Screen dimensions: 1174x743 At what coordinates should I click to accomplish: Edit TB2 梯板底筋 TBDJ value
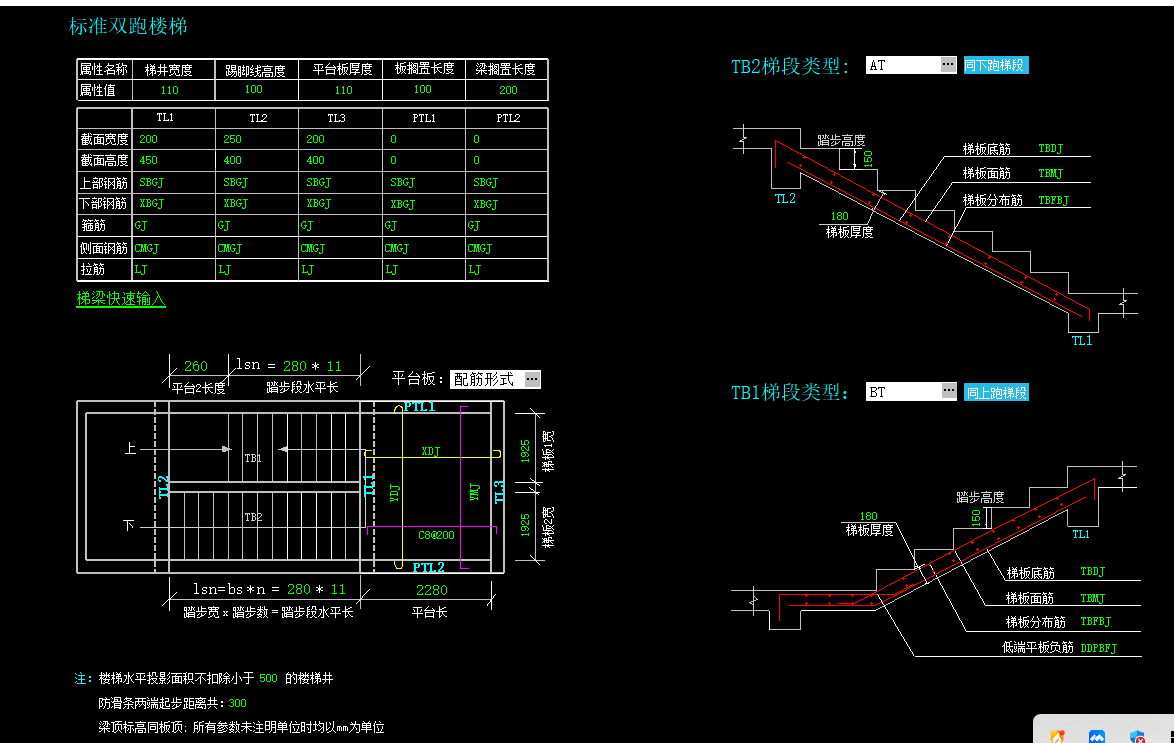[x=1050, y=148]
